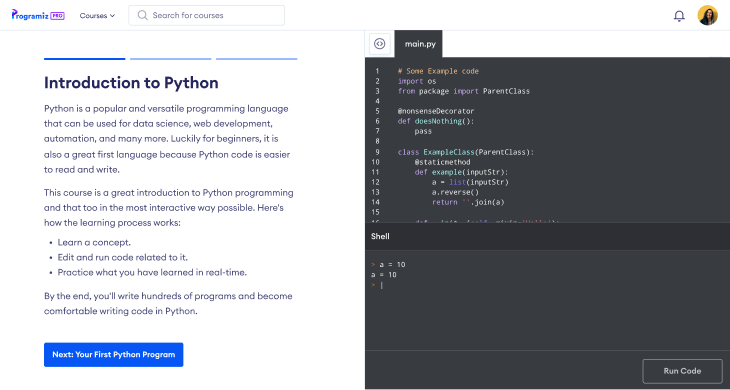Click code line 'from package import ParentClass'

tap(464, 91)
